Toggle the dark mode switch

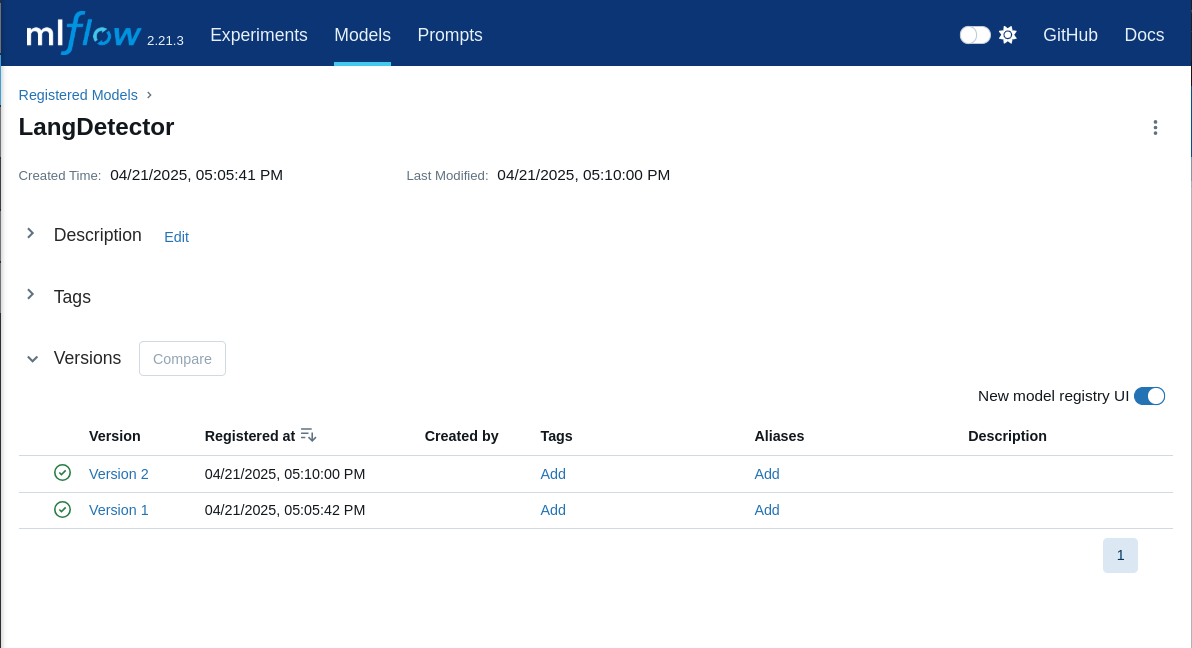(x=975, y=35)
